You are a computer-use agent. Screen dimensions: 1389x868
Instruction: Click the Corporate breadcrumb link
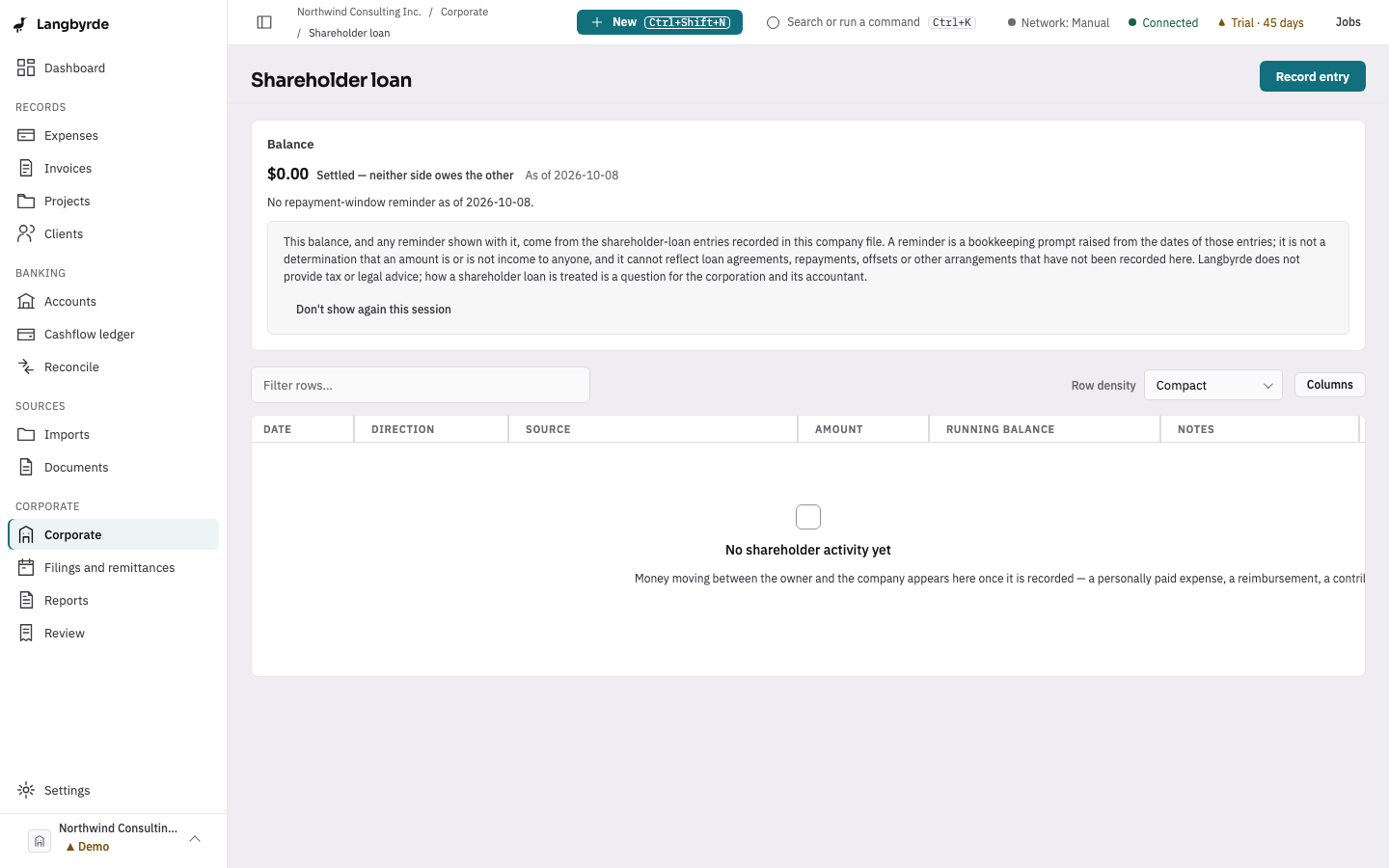click(x=464, y=12)
